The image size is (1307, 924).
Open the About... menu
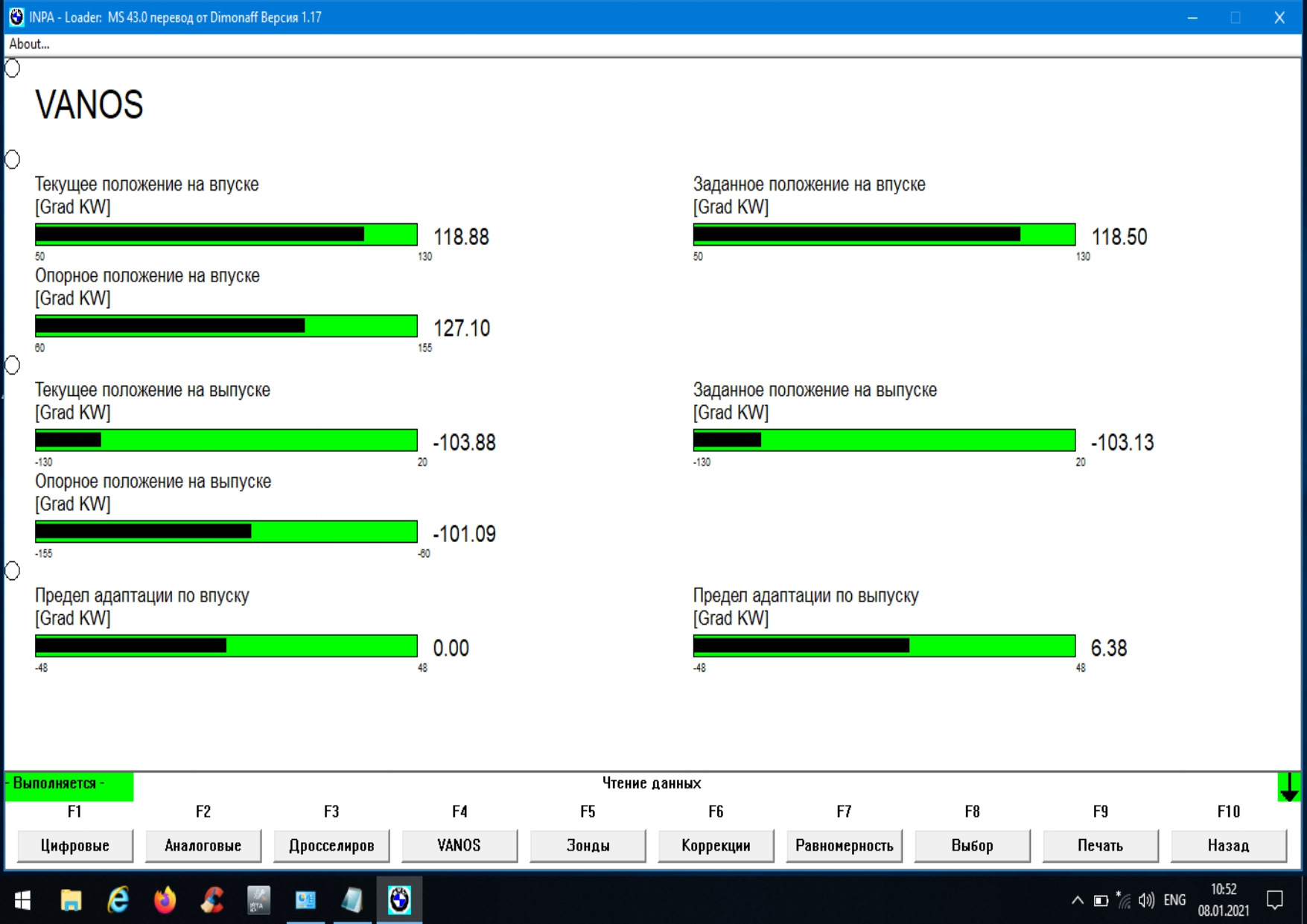pos(29,45)
